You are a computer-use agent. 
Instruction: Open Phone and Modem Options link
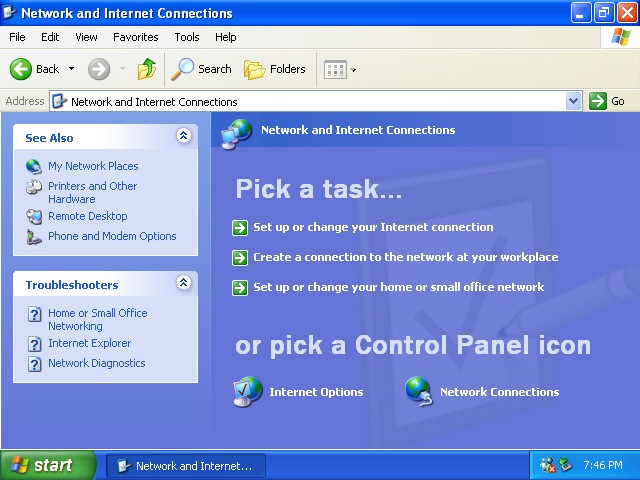[112, 236]
